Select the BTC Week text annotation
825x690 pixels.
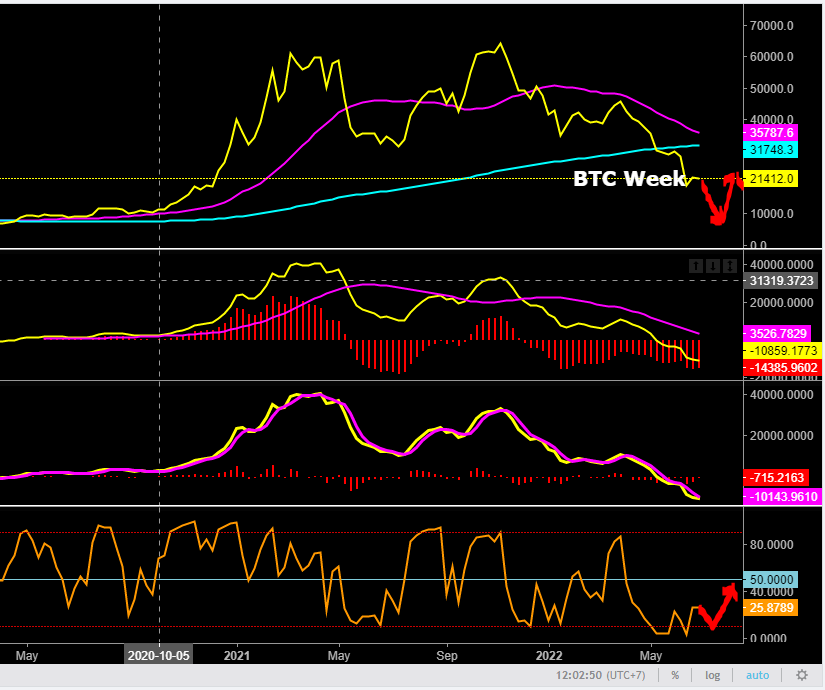pyautogui.click(x=629, y=179)
